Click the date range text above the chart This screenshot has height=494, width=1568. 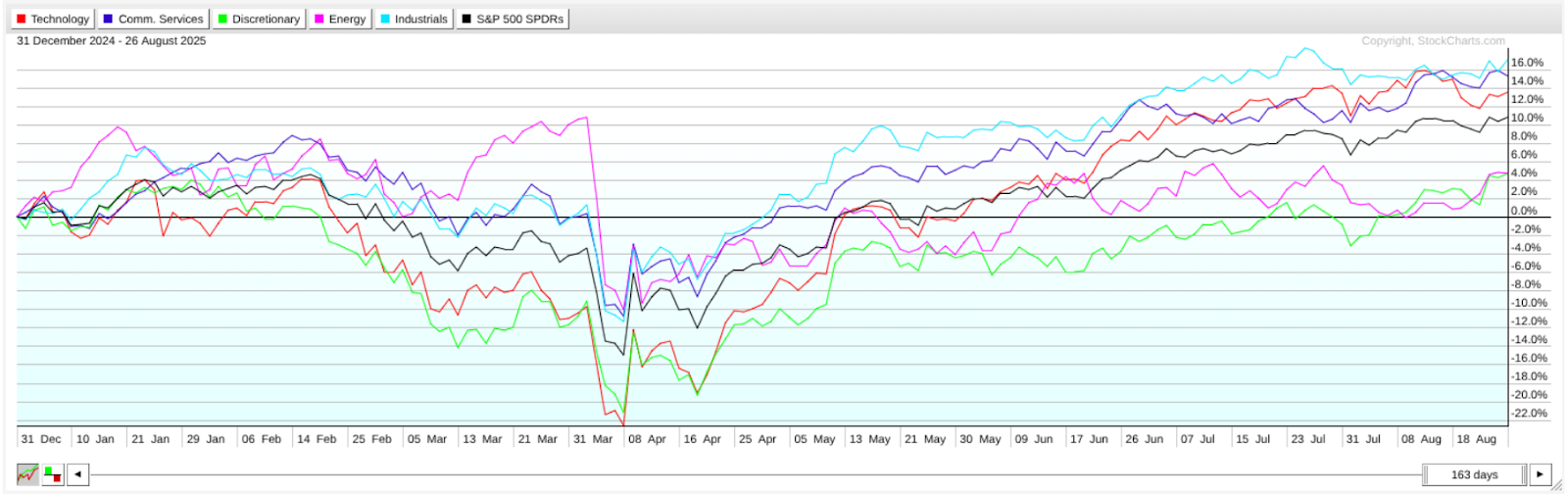click(112, 41)
